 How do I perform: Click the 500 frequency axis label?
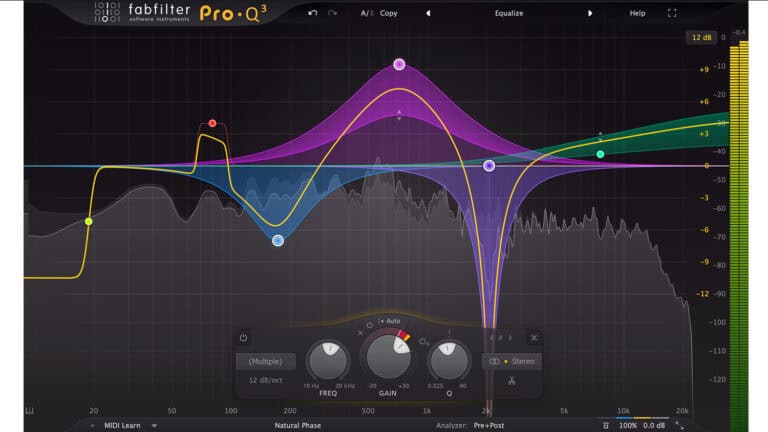pyautogui.click(x=368, y=411)
